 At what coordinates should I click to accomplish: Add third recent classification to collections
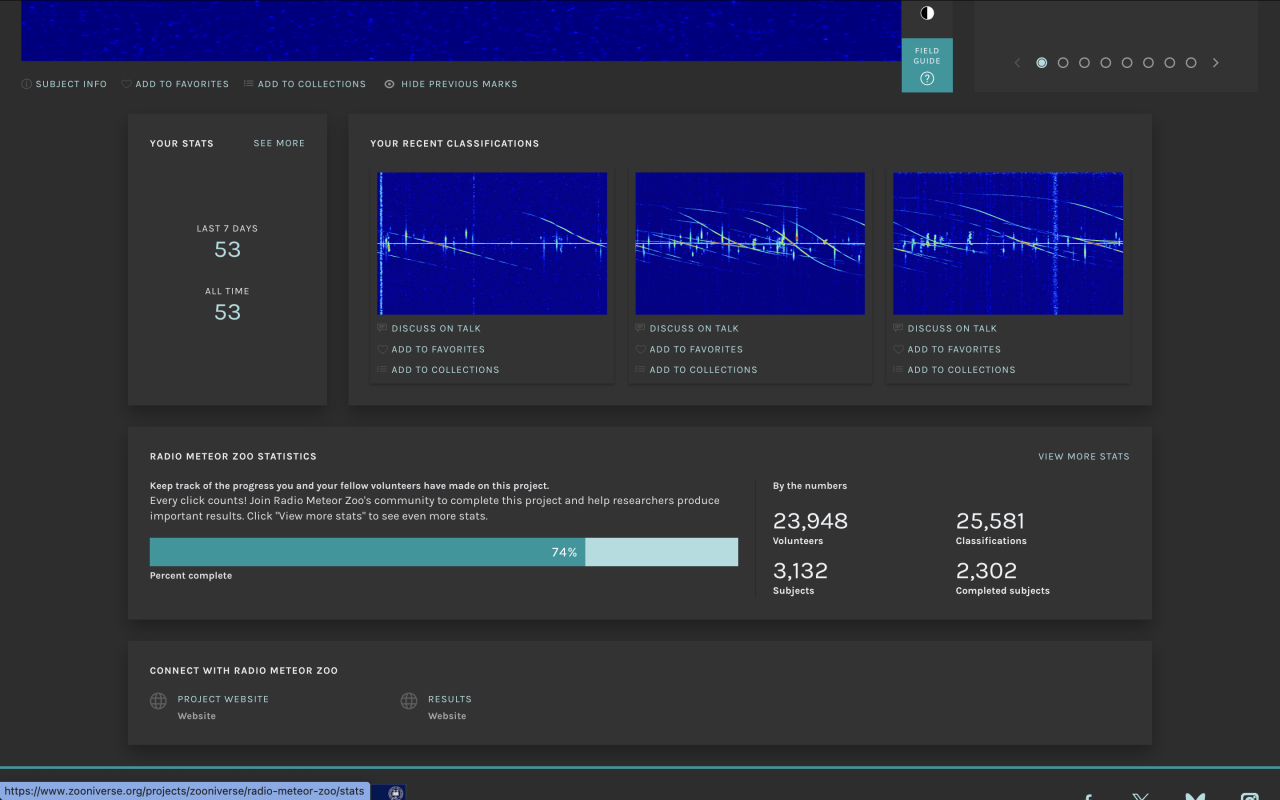pos(960,370)
